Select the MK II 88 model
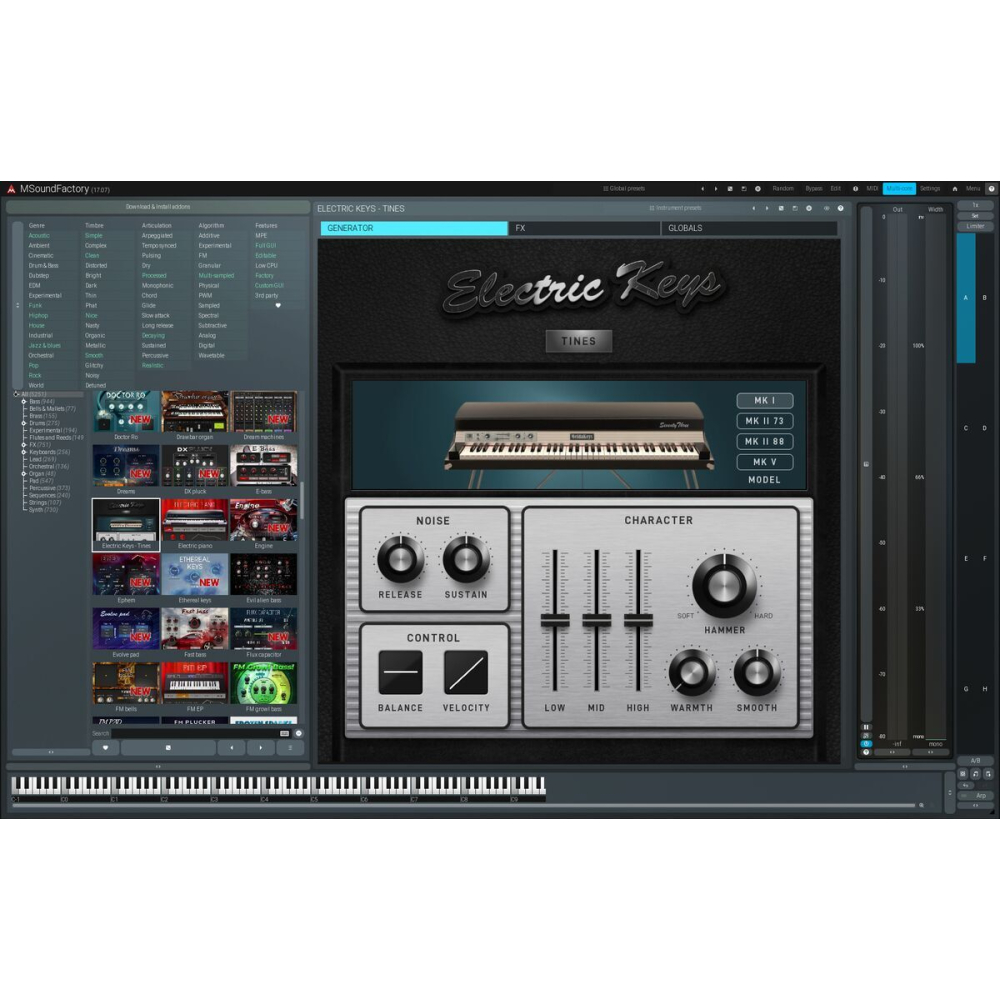This screenshot has width=1000, height=1000. pos(765,441)
